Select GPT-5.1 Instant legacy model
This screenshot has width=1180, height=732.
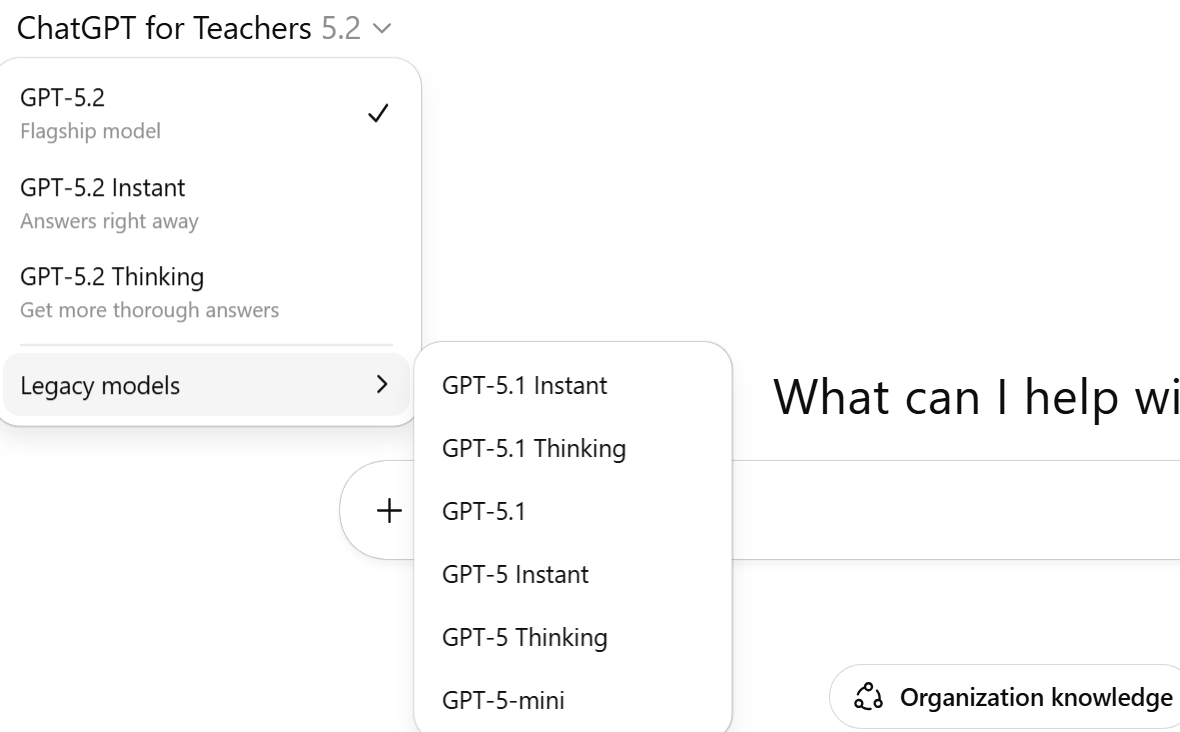tap(524, 385)
